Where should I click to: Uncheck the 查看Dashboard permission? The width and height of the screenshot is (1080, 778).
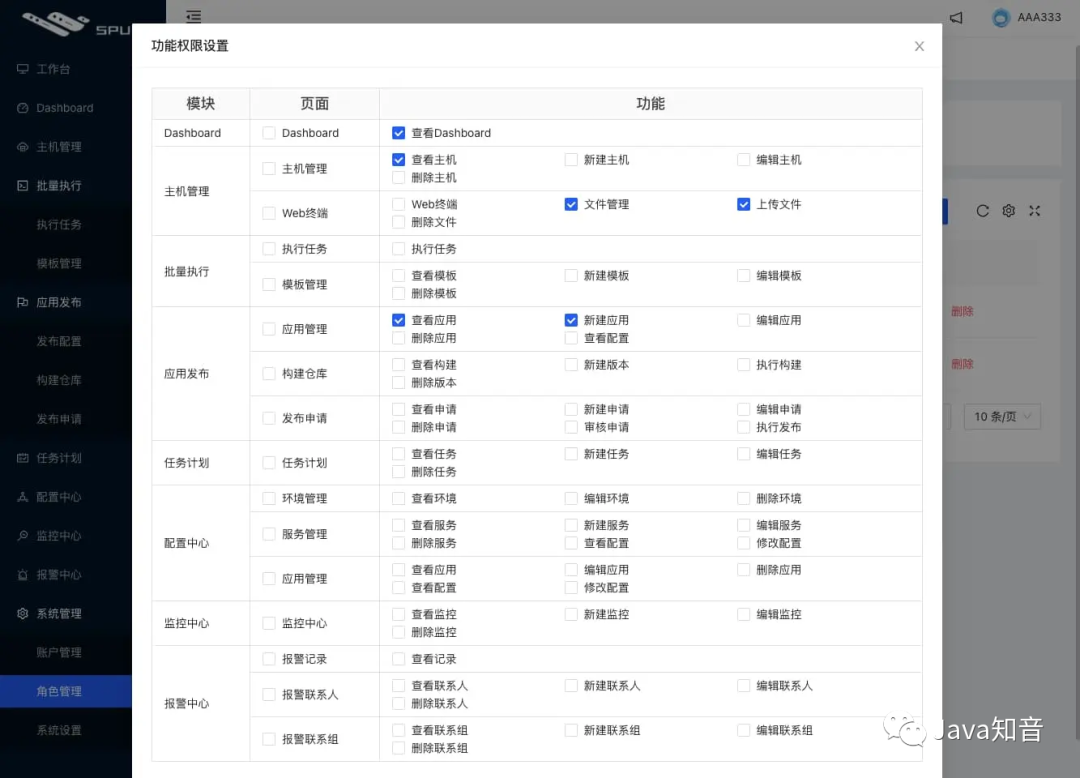(x=398, y=133)
